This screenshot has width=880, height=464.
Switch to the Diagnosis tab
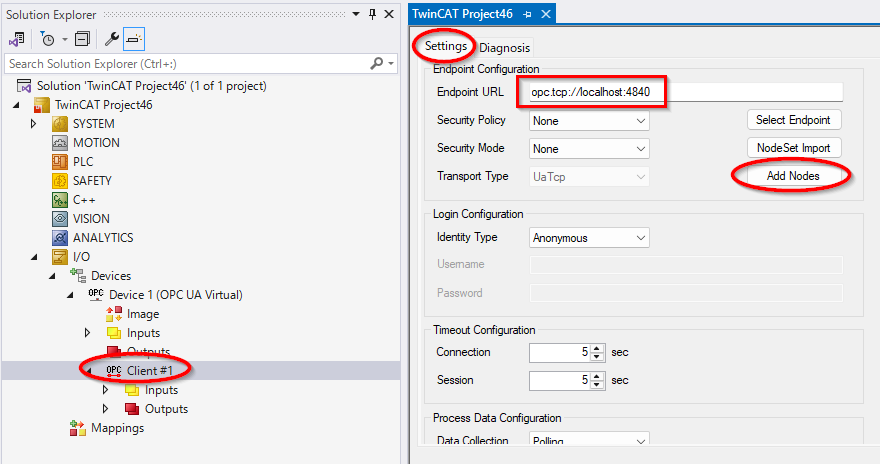pyautogui.click(x=505, y=47)
